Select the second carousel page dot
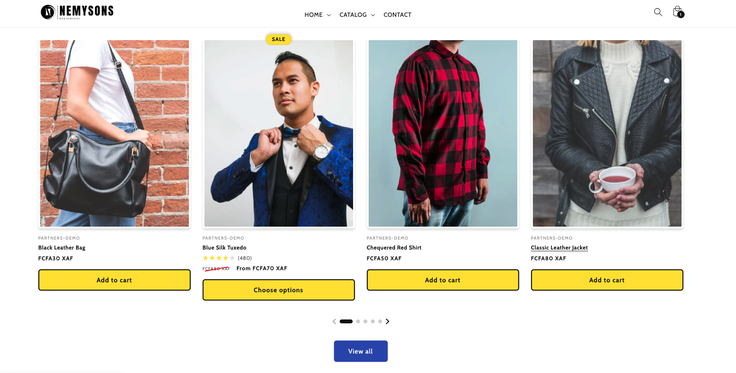 [x=358, y=321]
